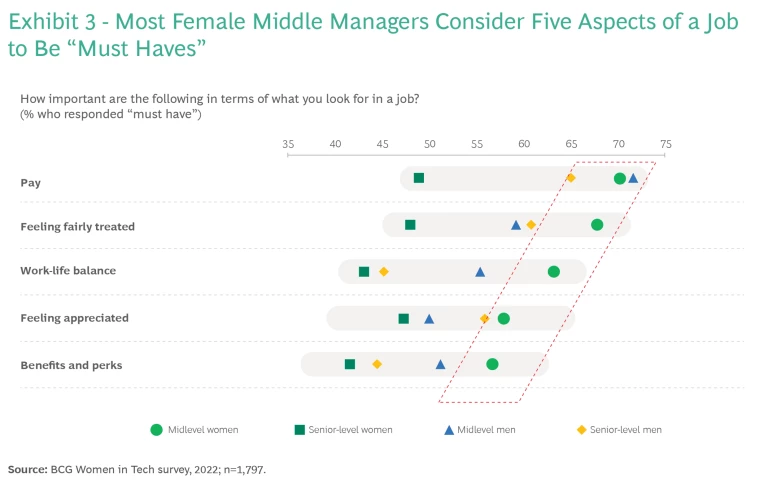Select the Pay row label
Image resolution: width=768 pixels, height=487 pixels.
31,182
